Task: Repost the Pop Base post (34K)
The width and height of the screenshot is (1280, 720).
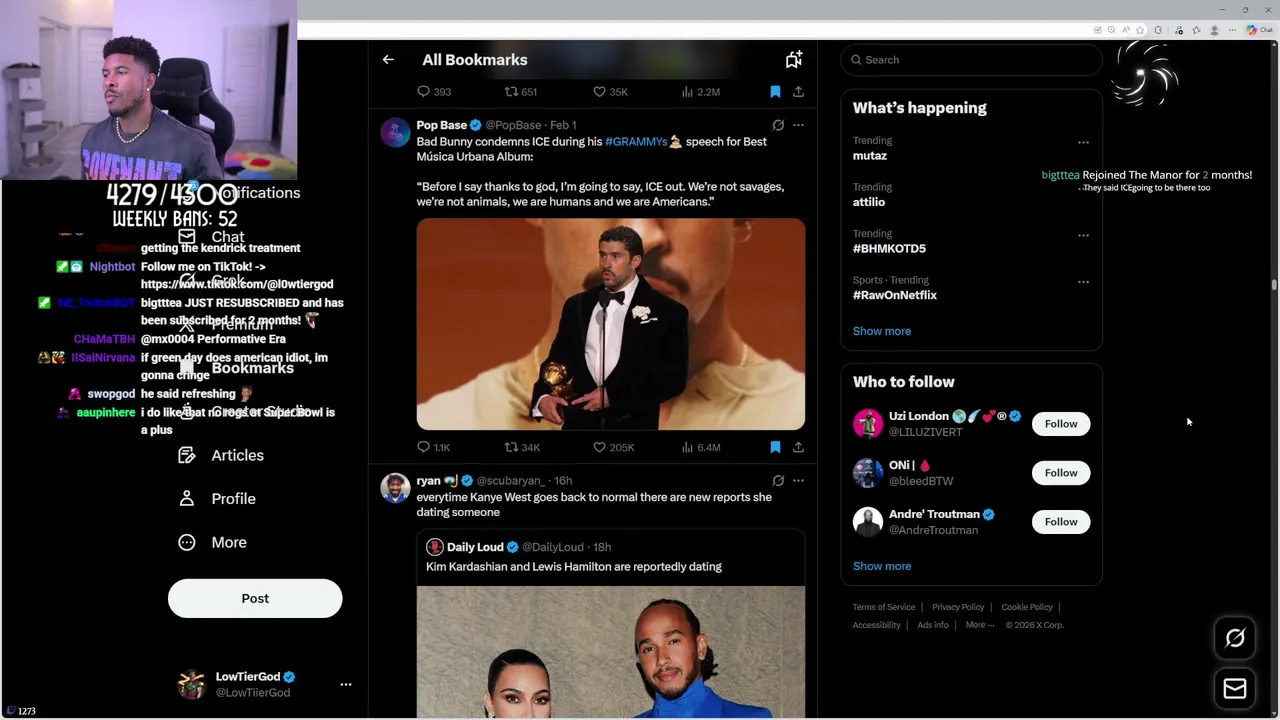Action: [522, 447]
